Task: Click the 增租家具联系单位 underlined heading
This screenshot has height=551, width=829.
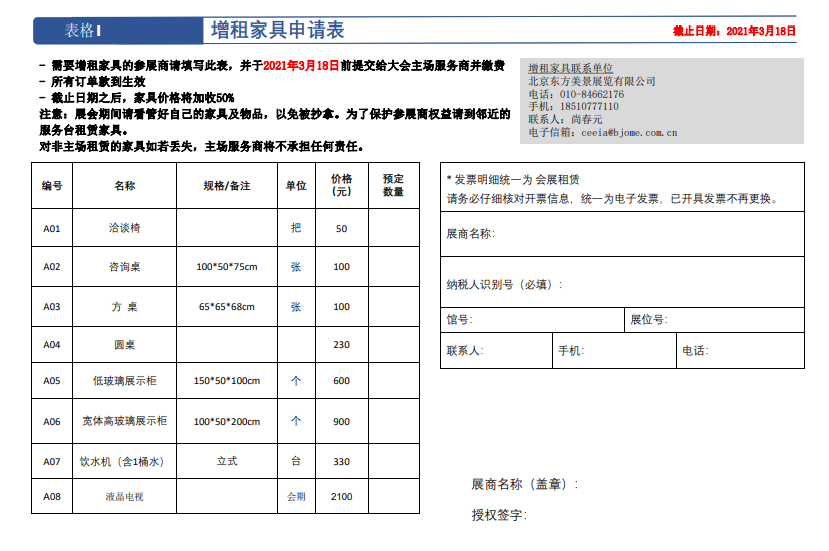Action: point(570,67)
